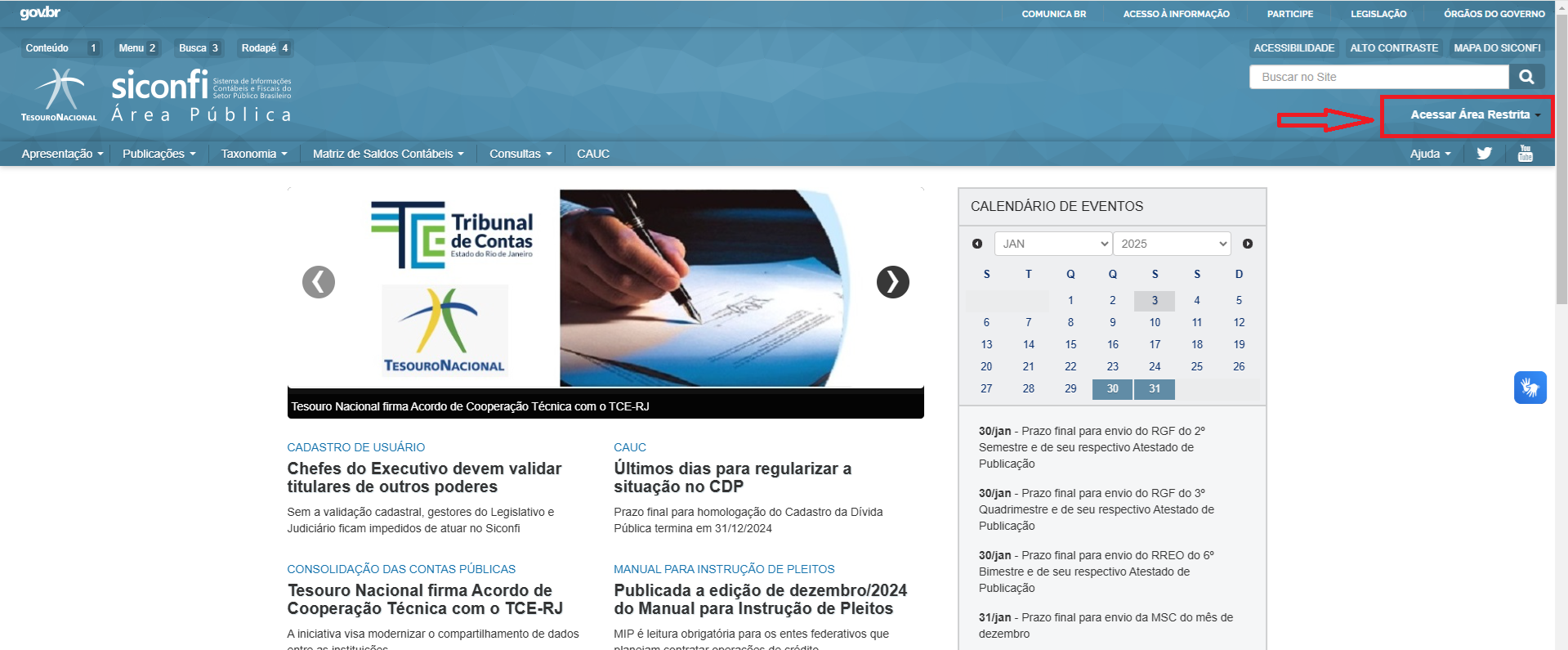Select calendar day 3
Viewport: 1568px width, 650px height.
click(x=1155, y=300)
